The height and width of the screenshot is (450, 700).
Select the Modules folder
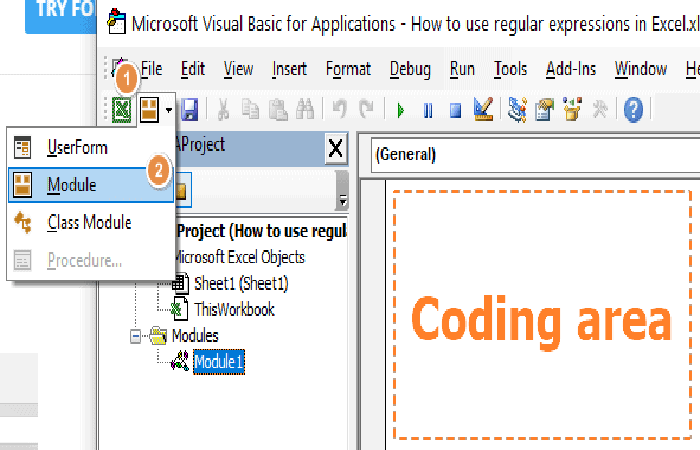195,336
